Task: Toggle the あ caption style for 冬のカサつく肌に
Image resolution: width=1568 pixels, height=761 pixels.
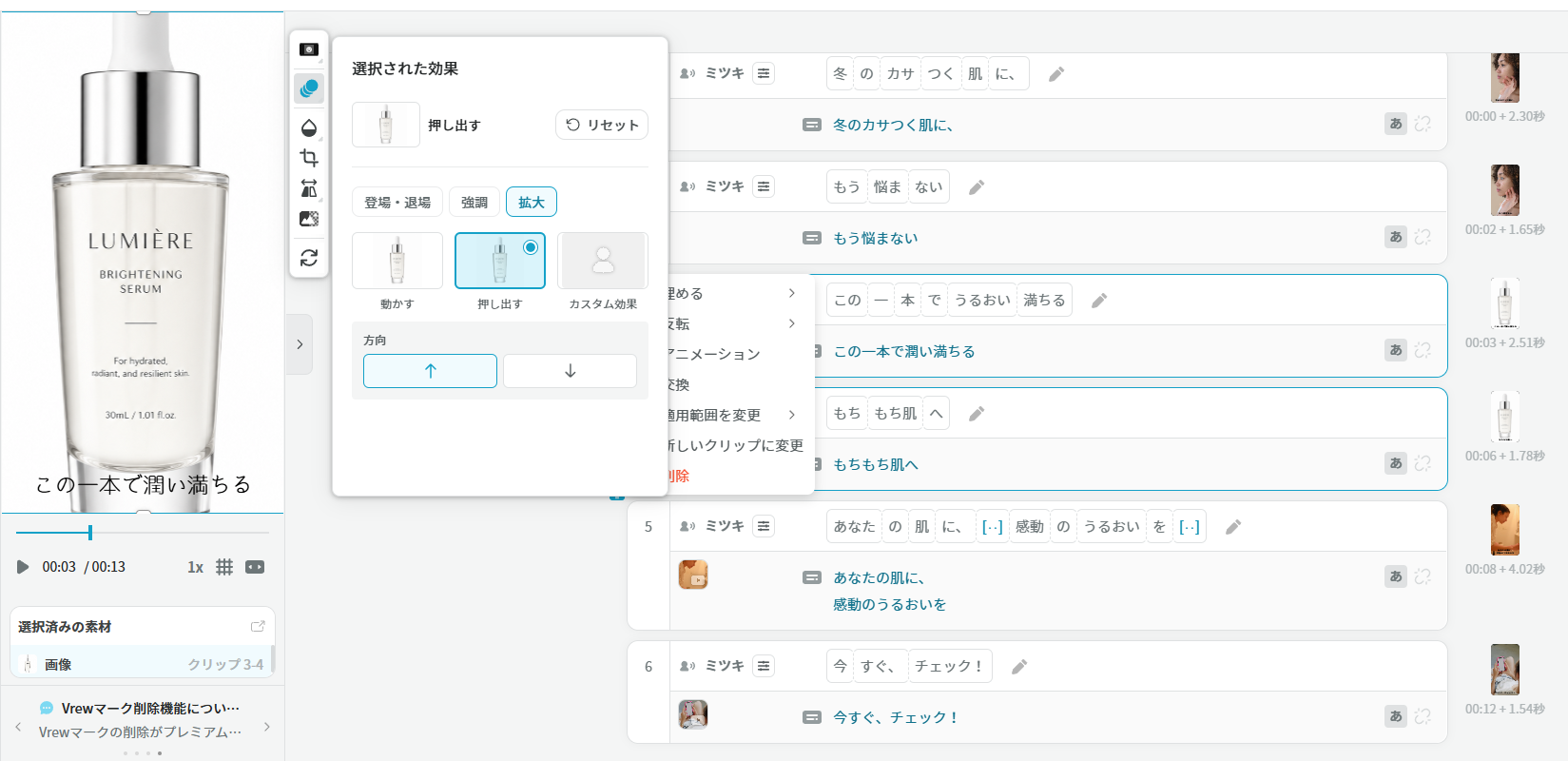Action: pyautogui.click(x=1396, y=124)
